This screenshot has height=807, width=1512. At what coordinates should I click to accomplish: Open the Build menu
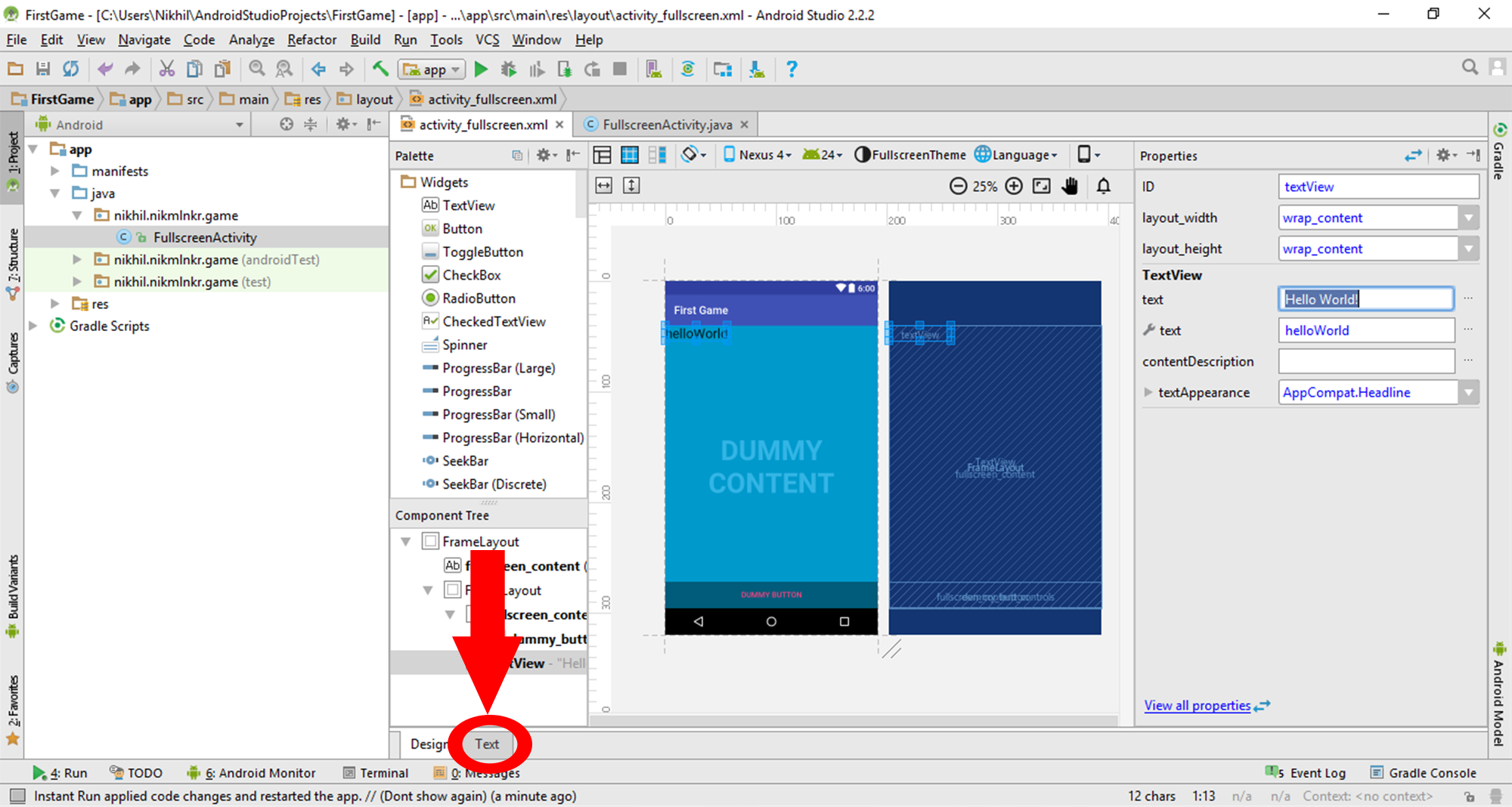click(x=365, y=39)
